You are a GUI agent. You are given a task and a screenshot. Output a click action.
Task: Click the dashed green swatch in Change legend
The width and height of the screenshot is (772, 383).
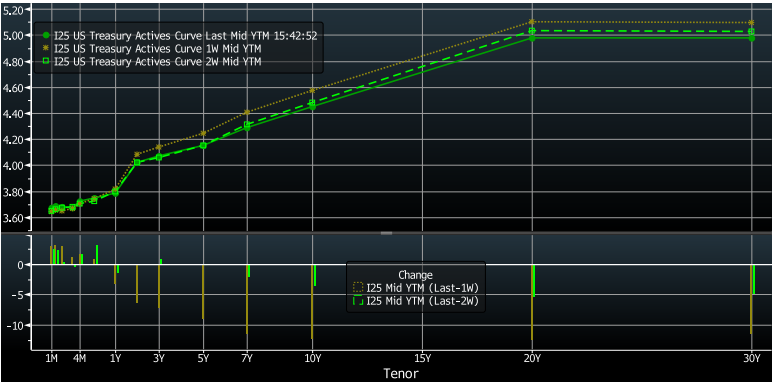358,300
